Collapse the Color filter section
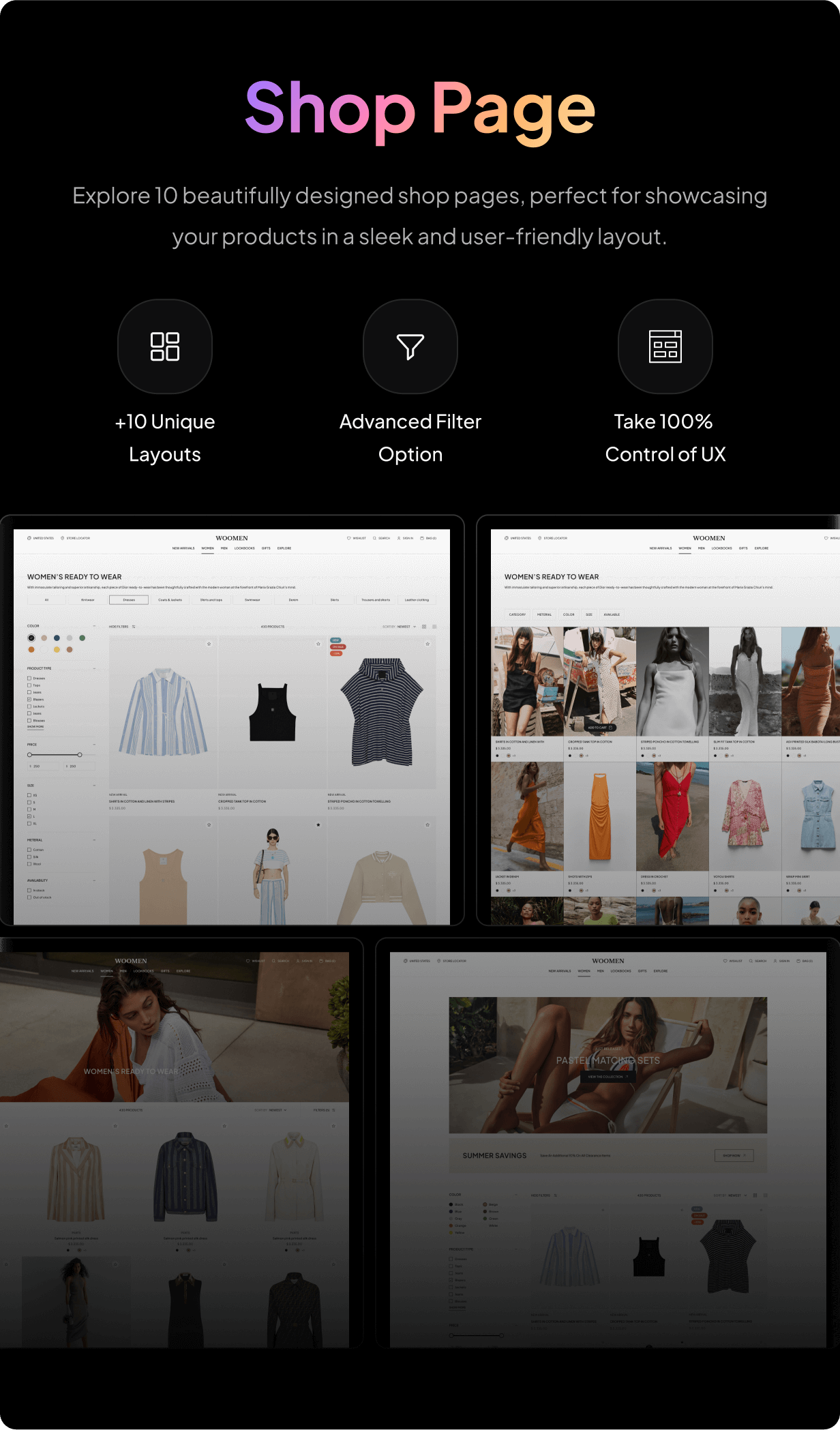Screen dimensions: 840x1430 click(x=94, y=626)
